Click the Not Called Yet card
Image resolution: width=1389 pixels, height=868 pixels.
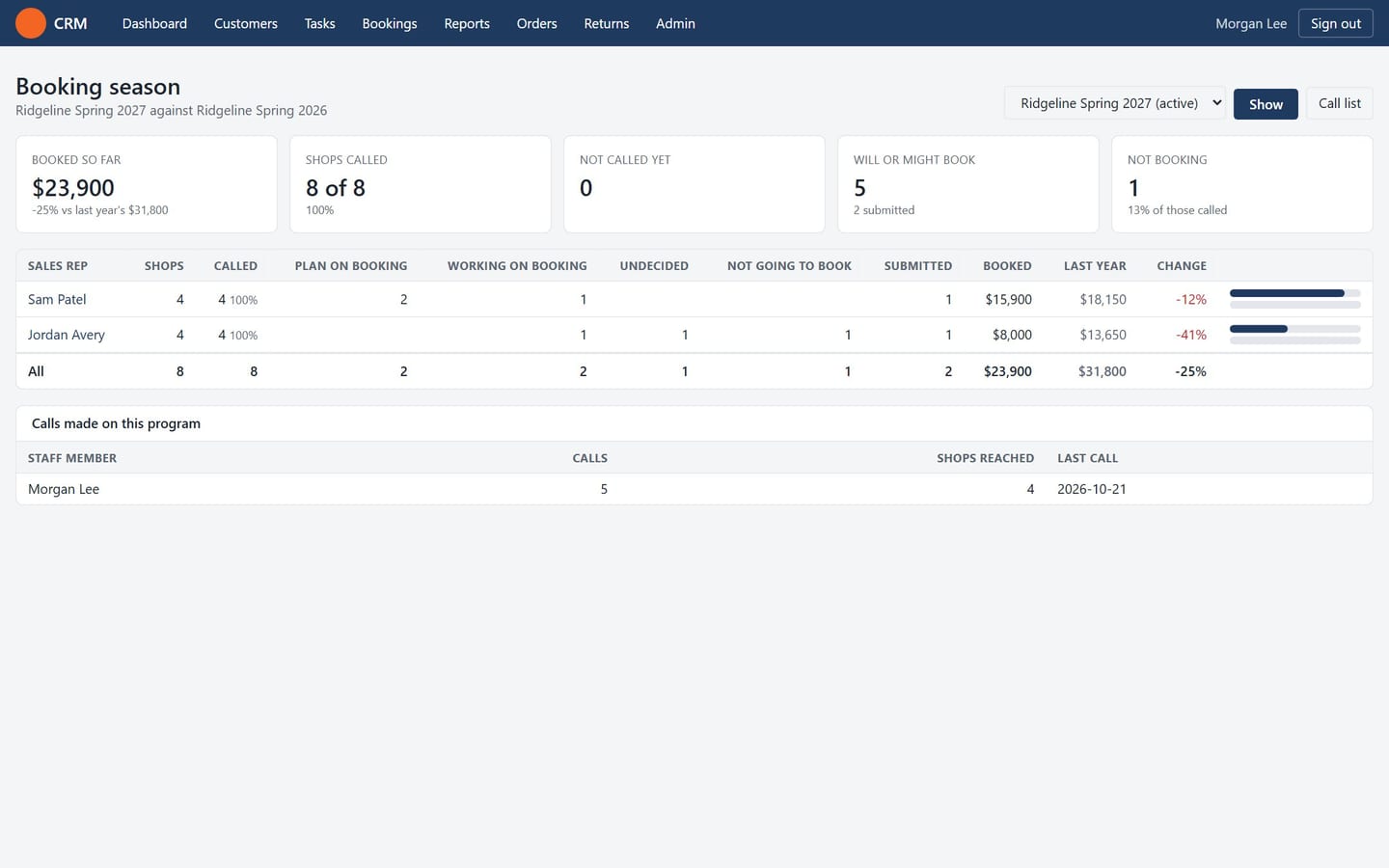(694, 184)
